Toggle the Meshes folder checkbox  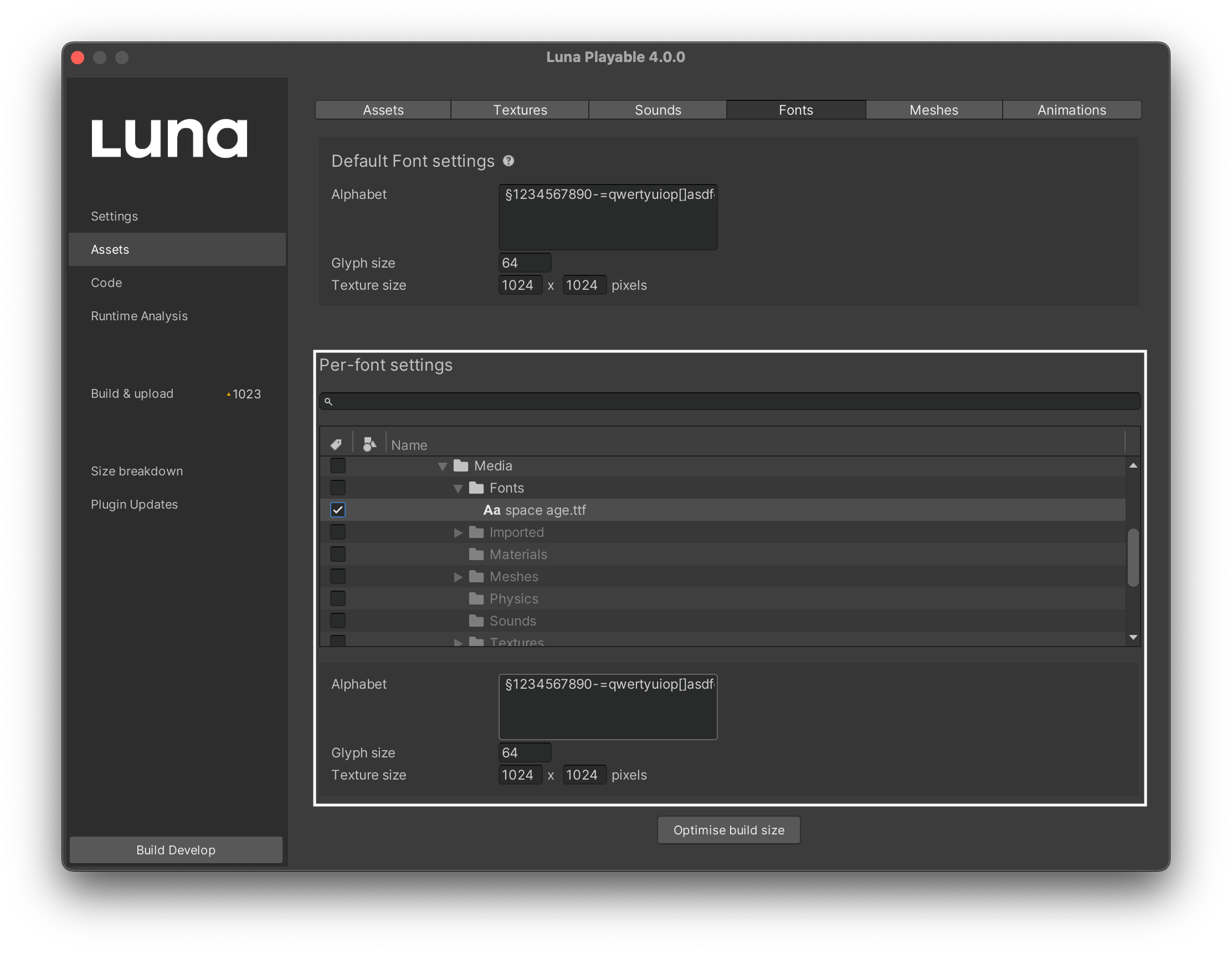[338, 576]
